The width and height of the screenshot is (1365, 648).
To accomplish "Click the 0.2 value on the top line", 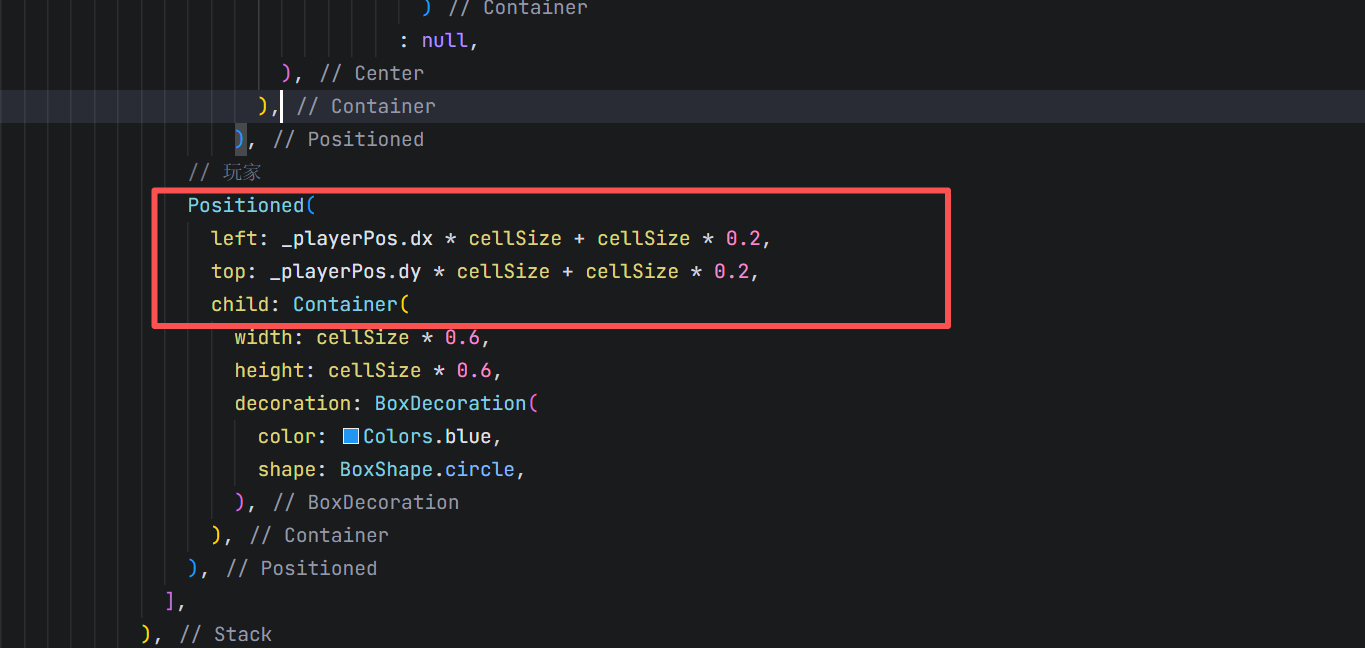I will [x=731, y=271].
